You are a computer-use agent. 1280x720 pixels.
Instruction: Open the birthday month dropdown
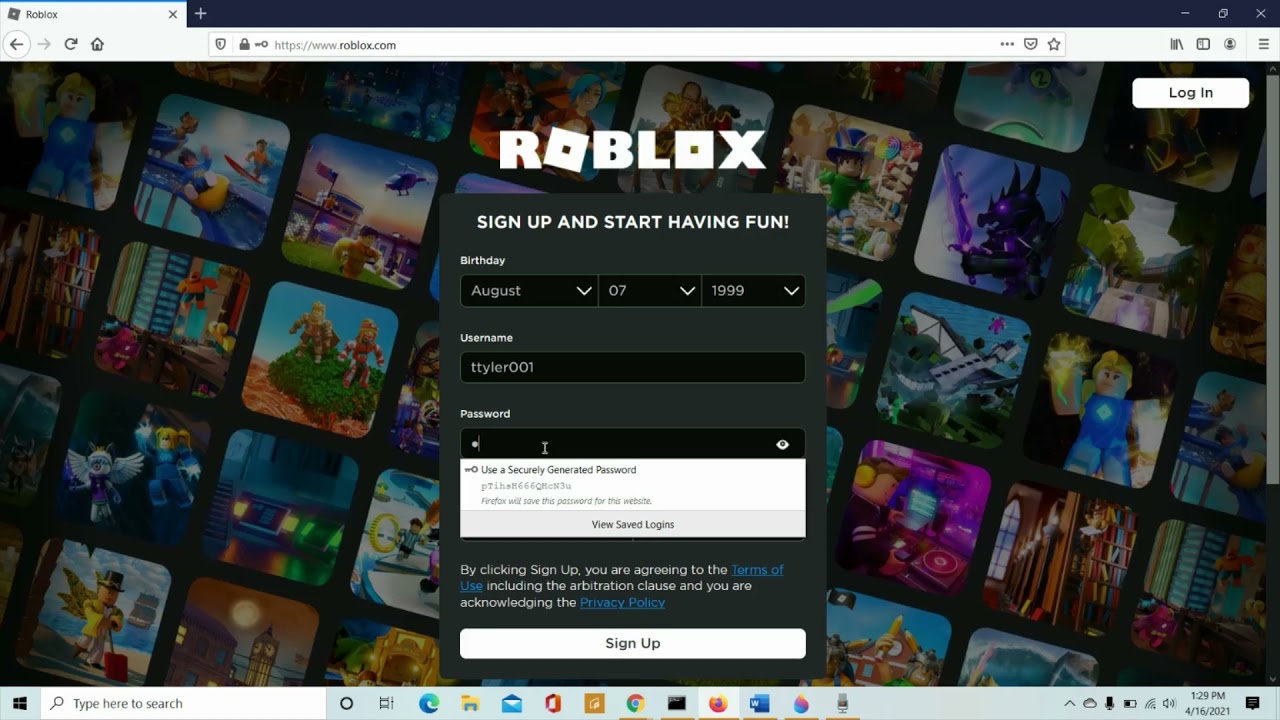coord(529,290)
